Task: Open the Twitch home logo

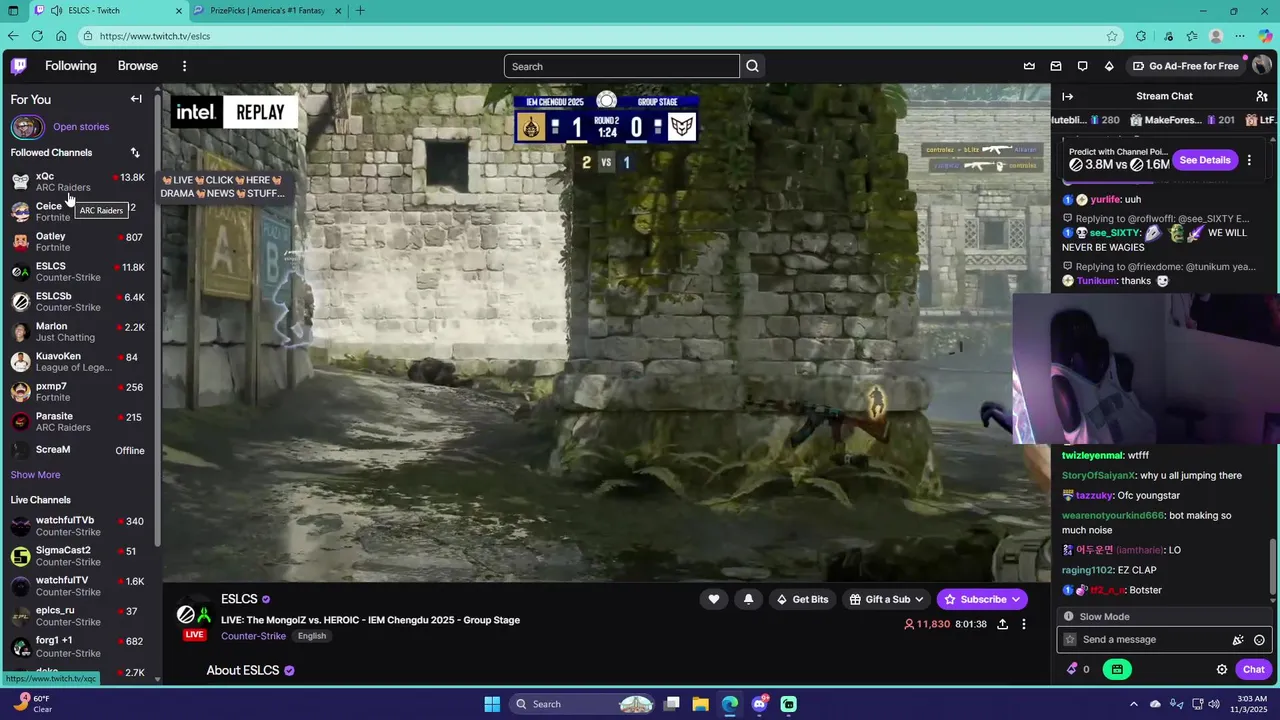Action: tap(19, 66)
